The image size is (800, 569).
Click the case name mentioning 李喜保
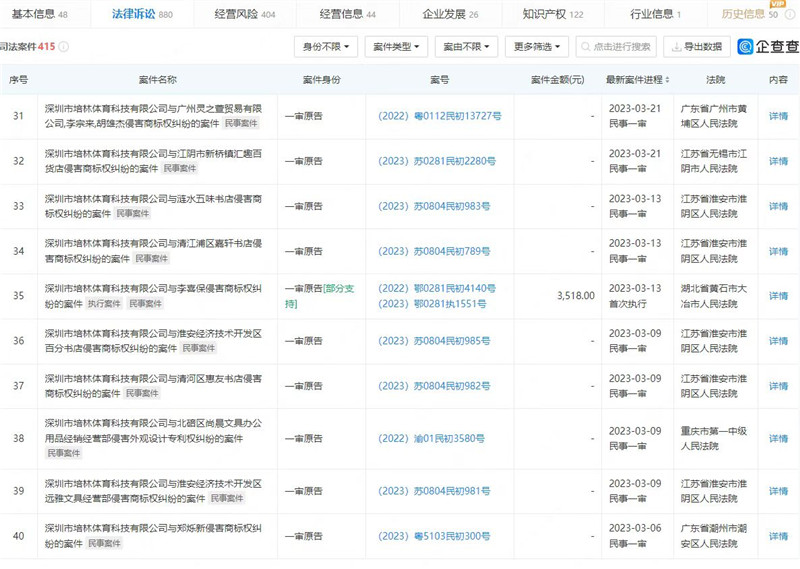153,296
